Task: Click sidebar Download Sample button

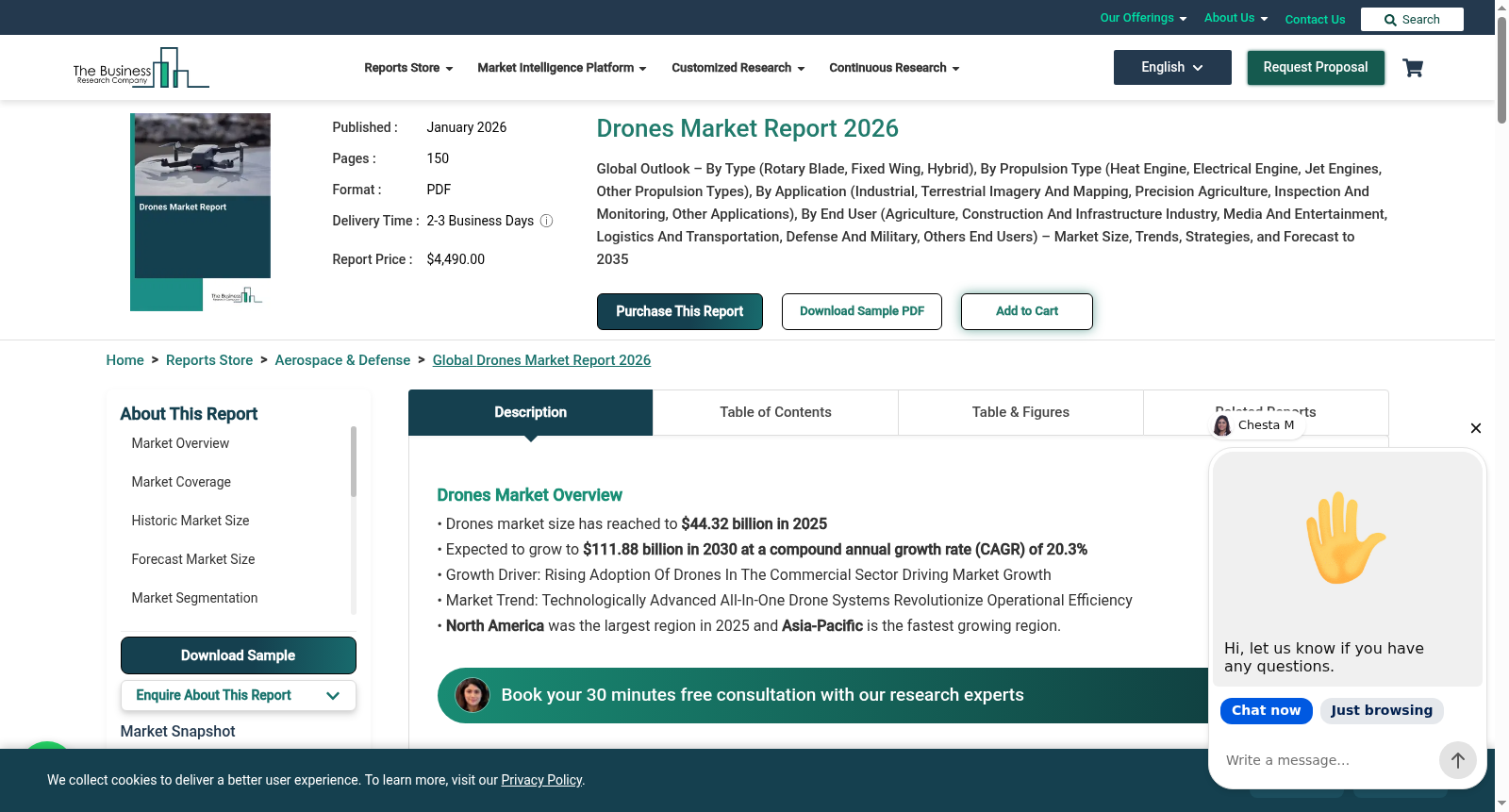Action: coord(239,655)
